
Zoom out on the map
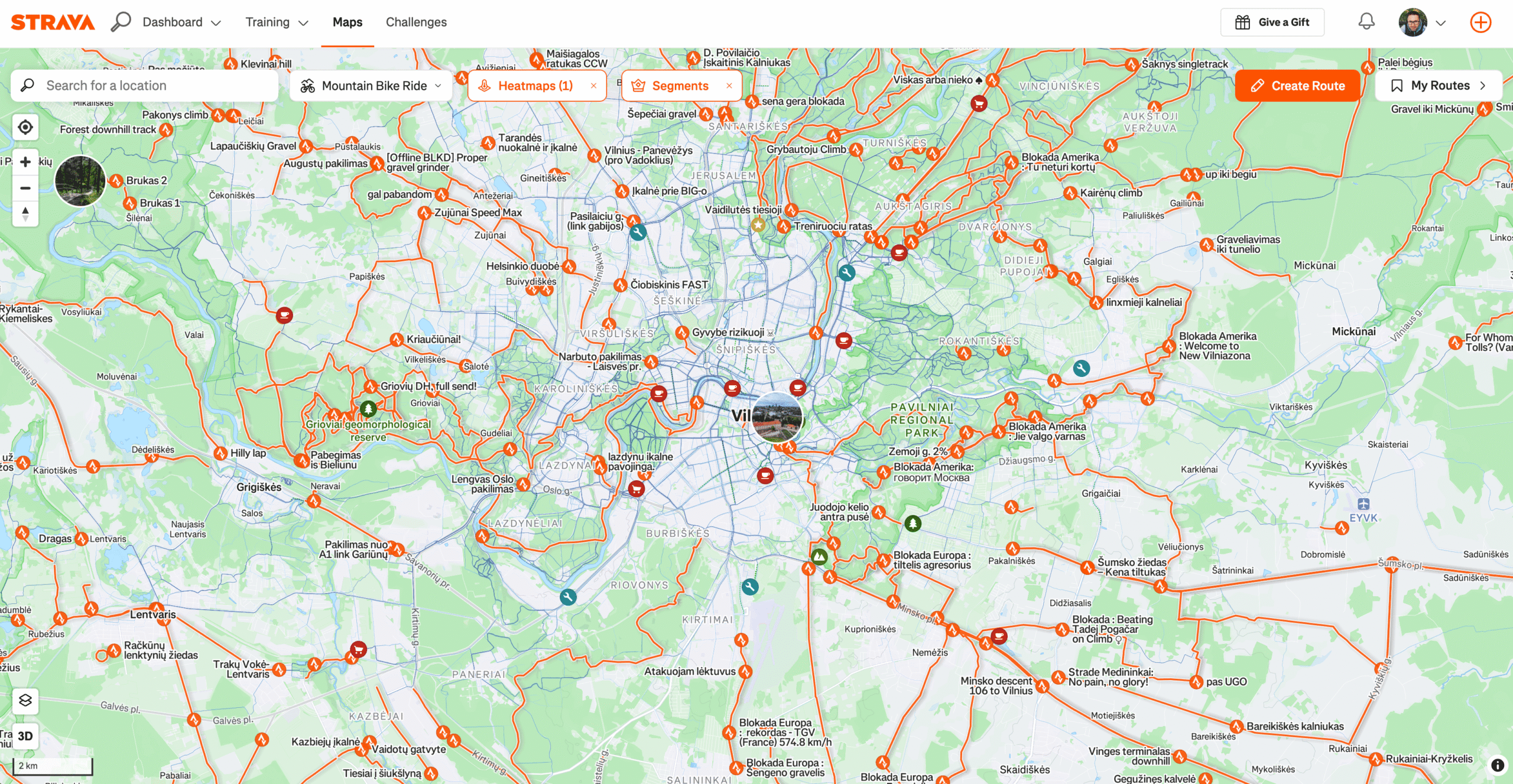(25, 188)
